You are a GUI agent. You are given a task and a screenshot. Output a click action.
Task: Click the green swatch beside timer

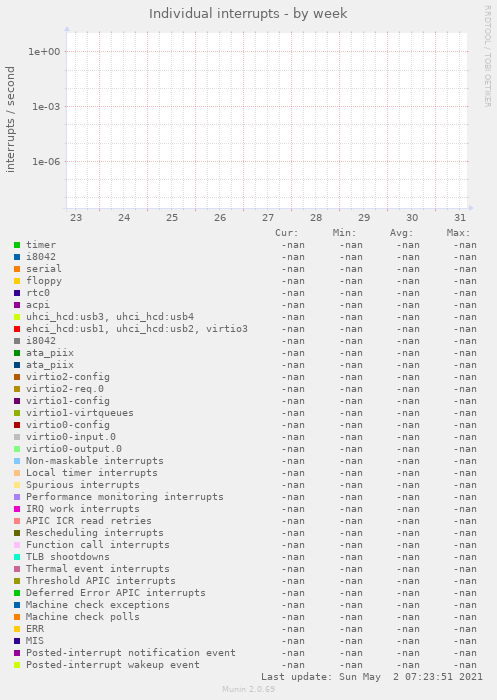tap(17, 245)
